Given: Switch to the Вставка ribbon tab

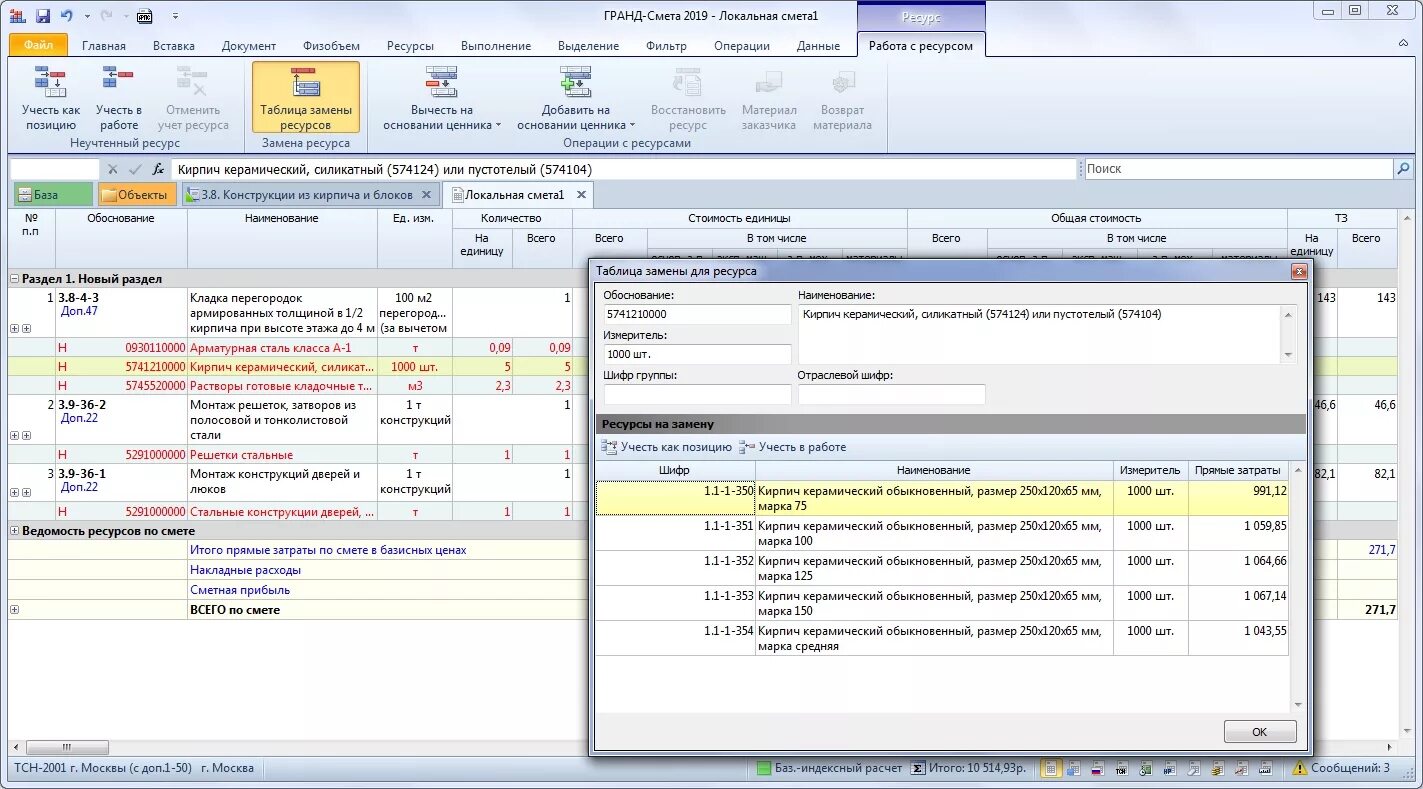Looking at the screenshot, I should point(174,46).
